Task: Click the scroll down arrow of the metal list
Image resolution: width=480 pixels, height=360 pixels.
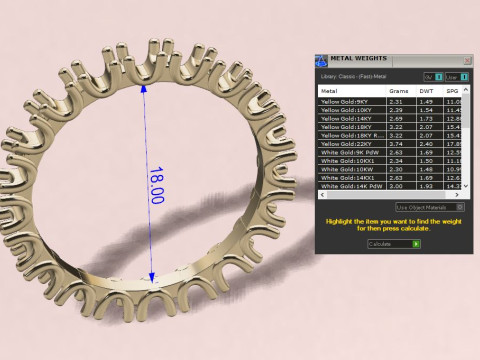Action: (466, 186)
